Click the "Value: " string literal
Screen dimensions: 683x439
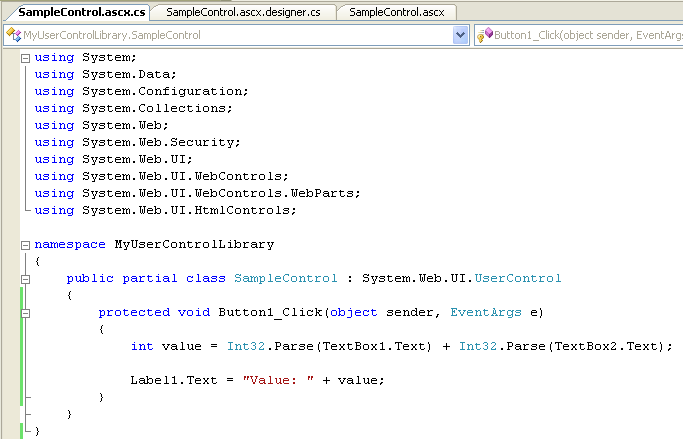pos(278,380)
